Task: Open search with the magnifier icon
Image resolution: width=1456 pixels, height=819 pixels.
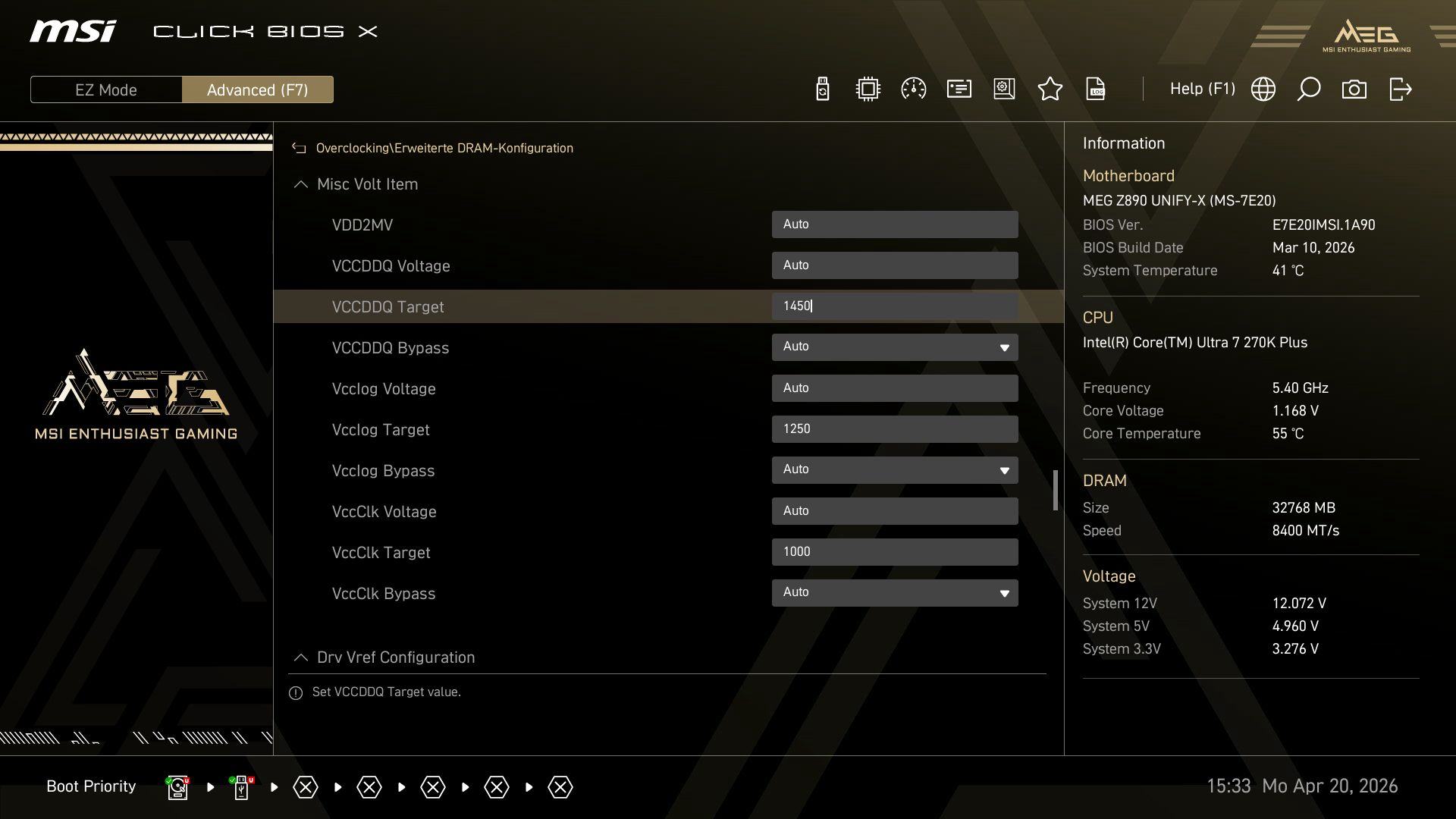Action: point(1308,89)
